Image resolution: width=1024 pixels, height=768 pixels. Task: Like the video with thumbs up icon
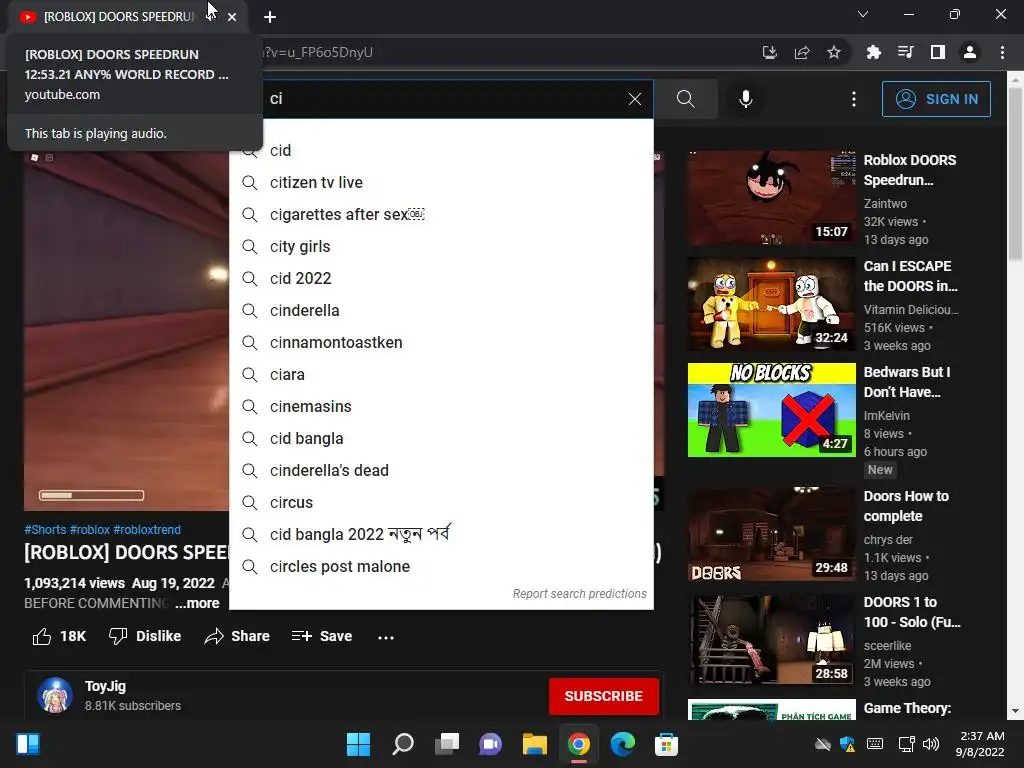(x=42, y=636)
